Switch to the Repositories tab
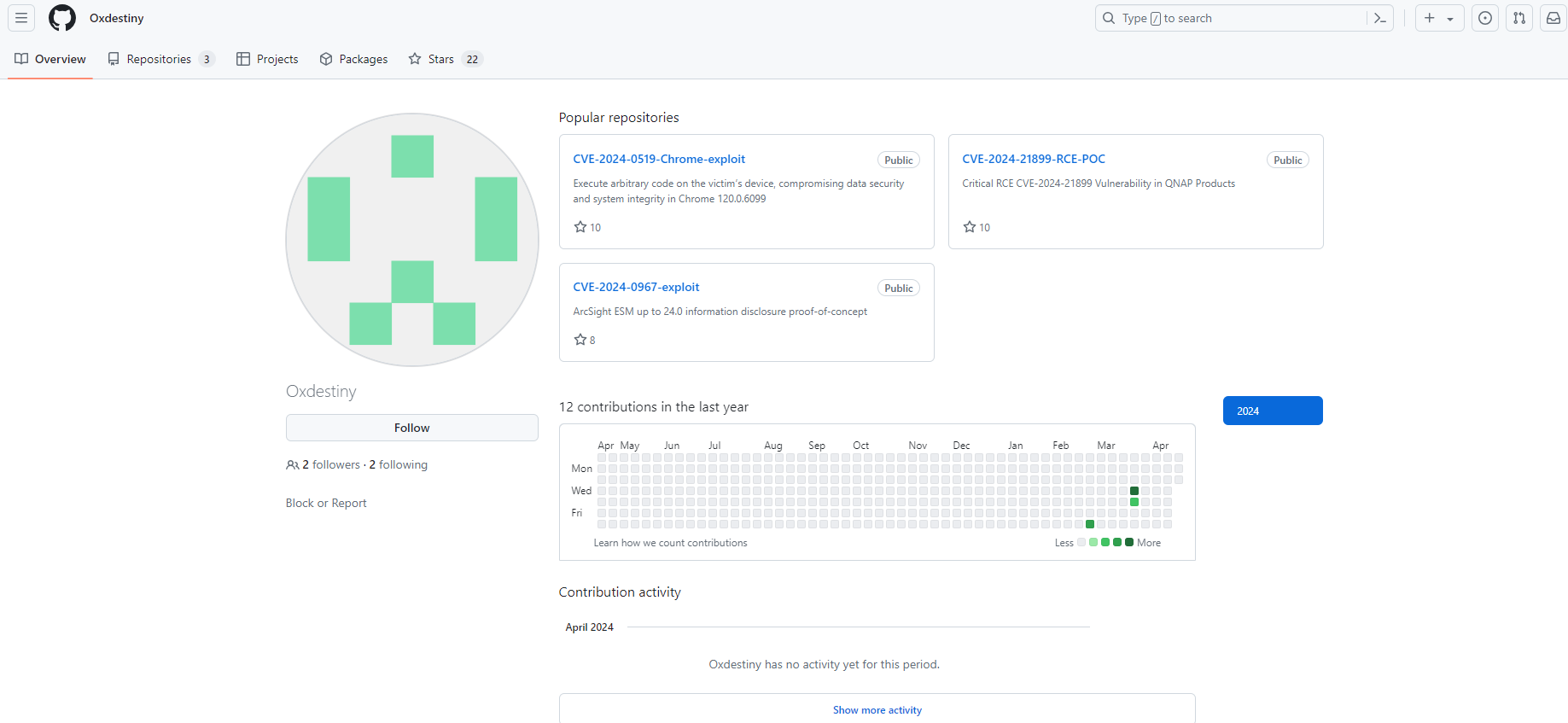This screenshot has width=1568, height=723. pos(160,59)
